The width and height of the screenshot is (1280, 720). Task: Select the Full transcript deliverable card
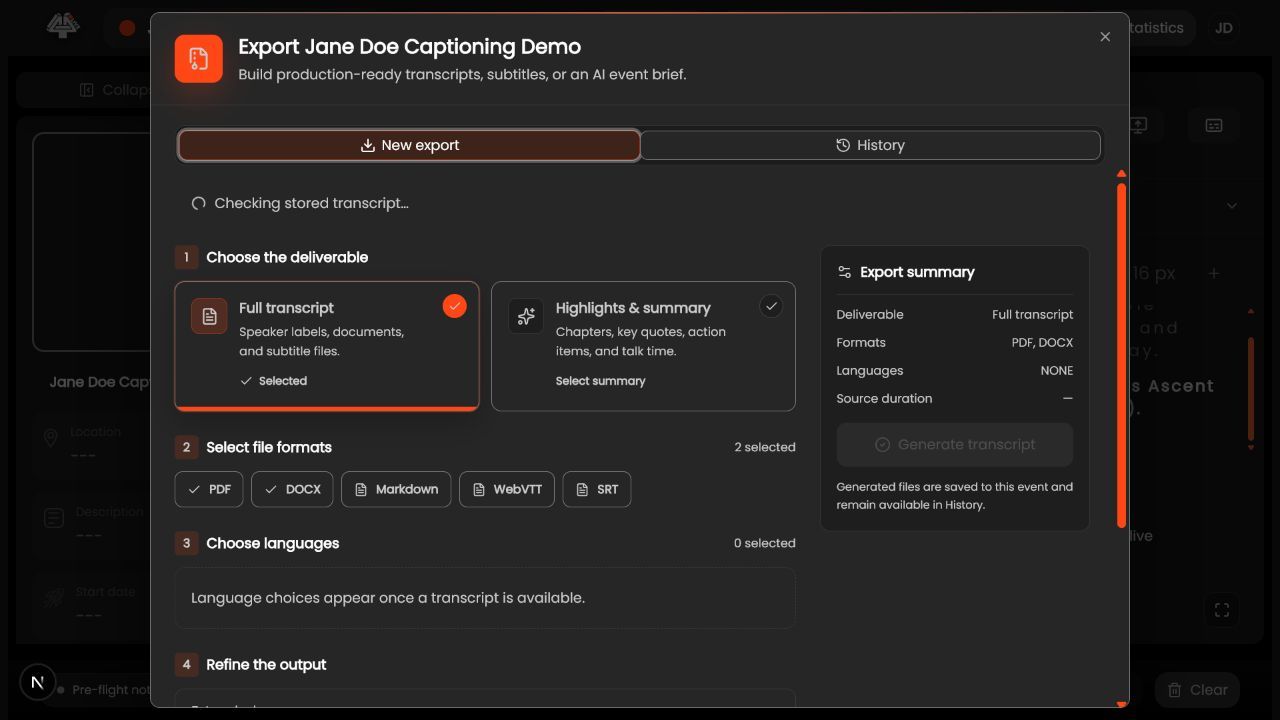click(x=327, y=346)
